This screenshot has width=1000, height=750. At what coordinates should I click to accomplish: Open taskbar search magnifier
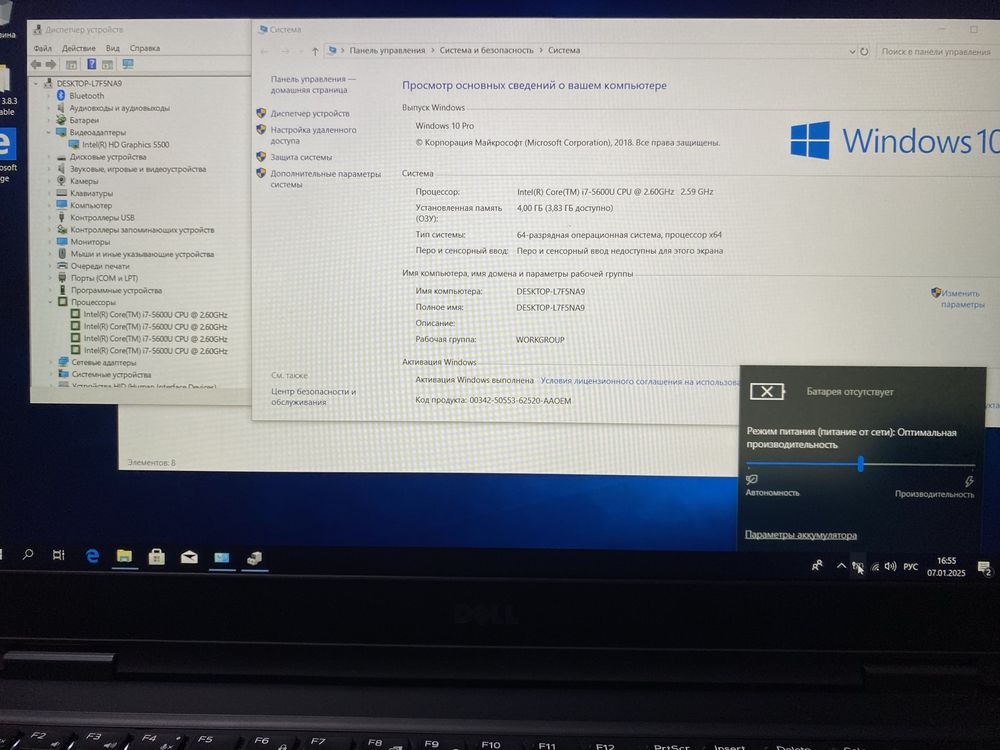tap(27, 555)
